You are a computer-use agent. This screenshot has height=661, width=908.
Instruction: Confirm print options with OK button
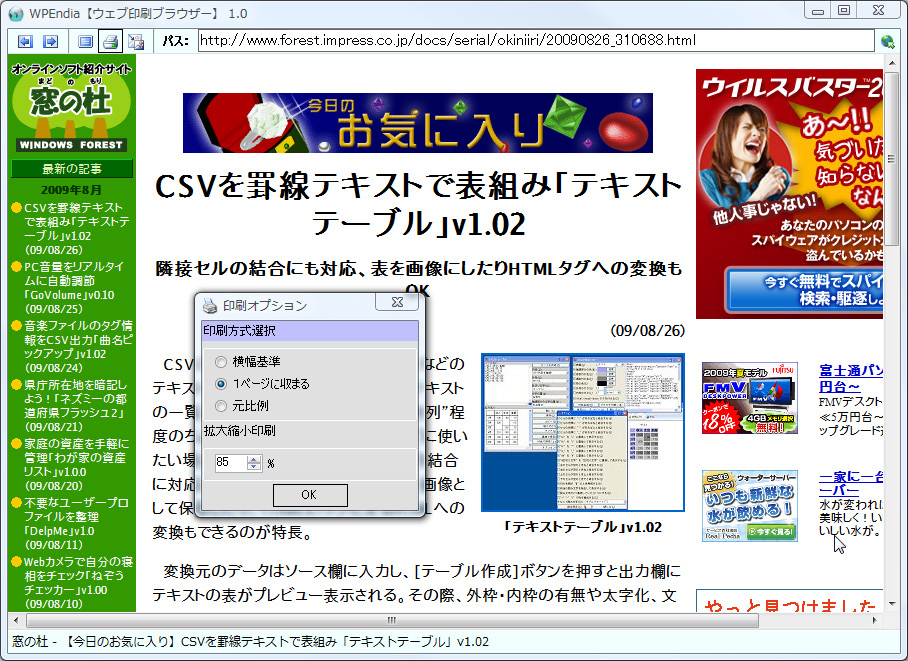point(310,495)
